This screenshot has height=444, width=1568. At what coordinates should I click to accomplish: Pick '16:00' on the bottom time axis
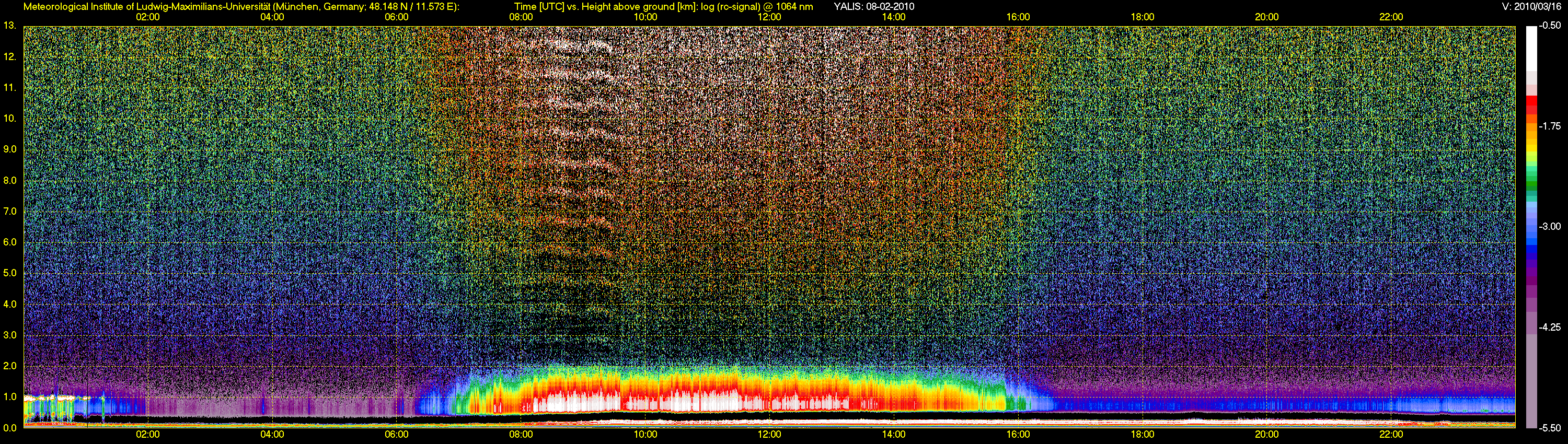(1018, 434)
